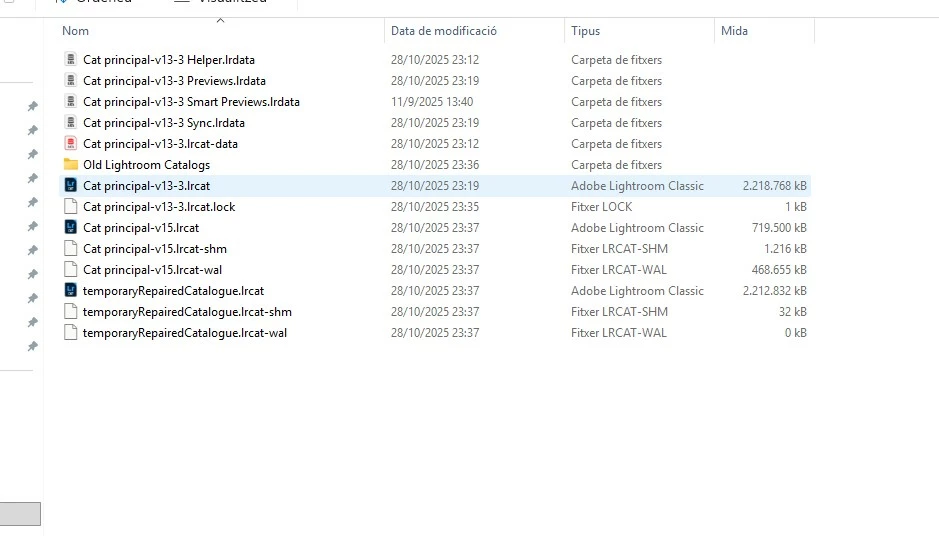Select file name Cat principal-v13-3.lrcat.lock
Screen dimensions: 939x536
[159, 206]
